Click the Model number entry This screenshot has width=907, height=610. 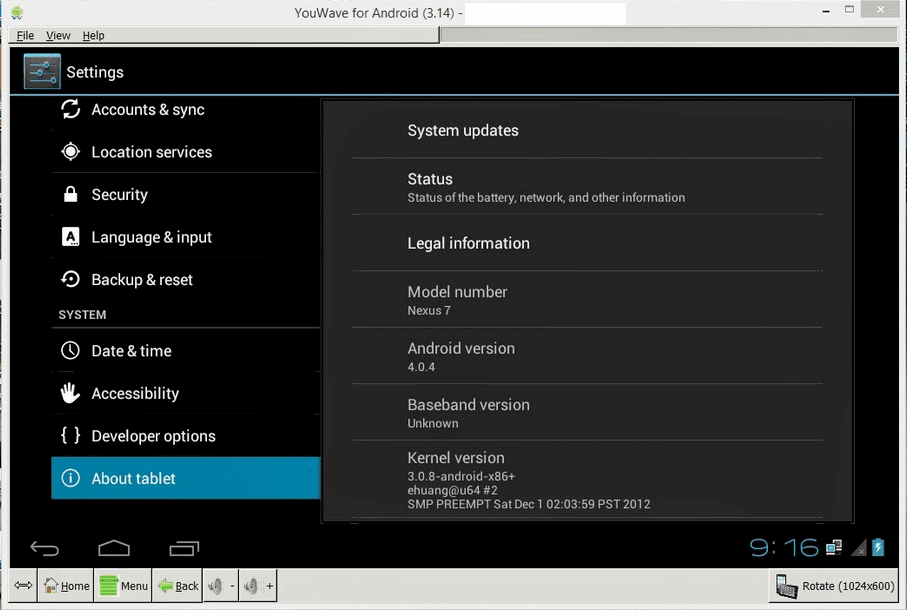tap(587, 300)
